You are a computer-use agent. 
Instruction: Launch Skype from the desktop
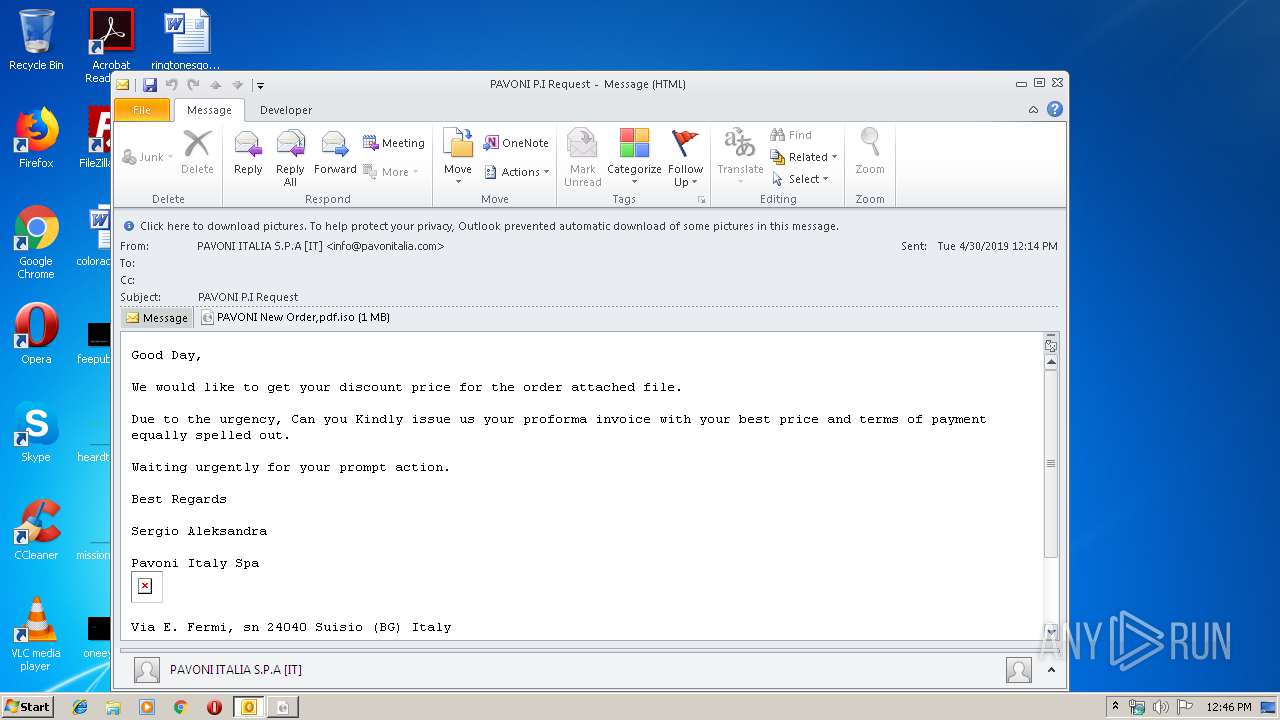[36, 432]
